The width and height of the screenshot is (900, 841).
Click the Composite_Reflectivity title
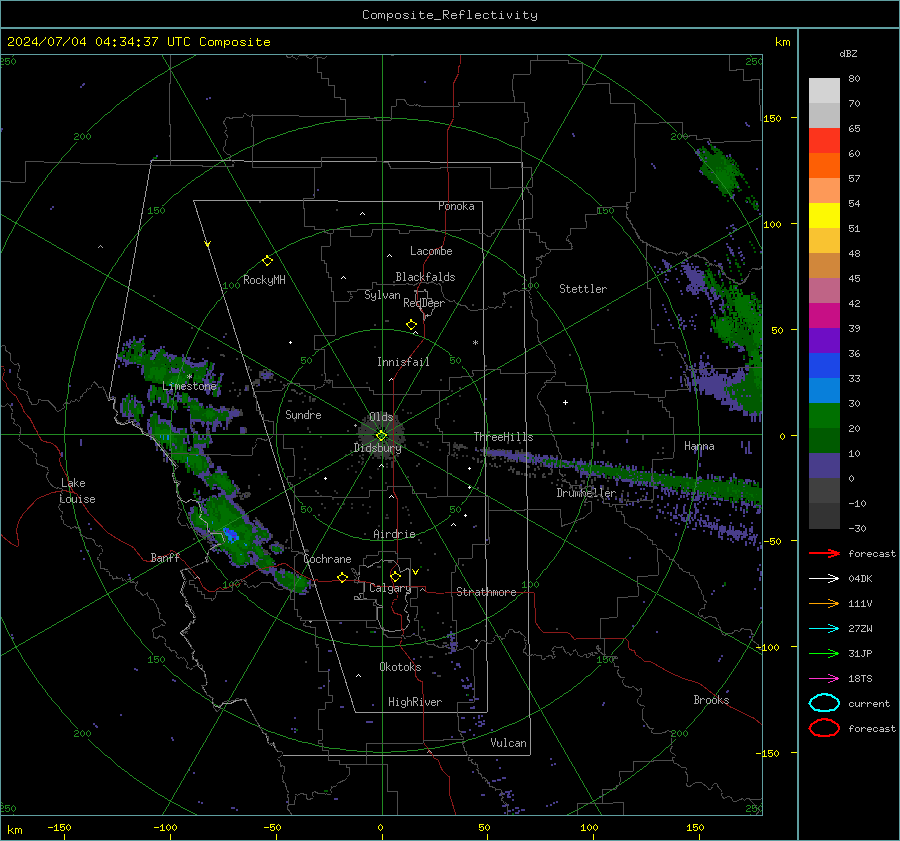coord(449,15)
